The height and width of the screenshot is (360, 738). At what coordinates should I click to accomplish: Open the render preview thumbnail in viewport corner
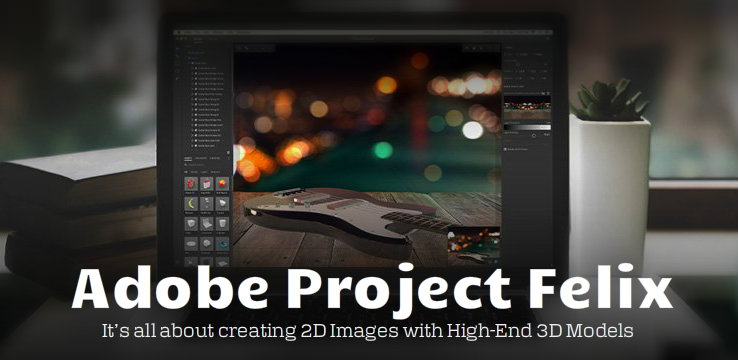click(x=474, y=245)
